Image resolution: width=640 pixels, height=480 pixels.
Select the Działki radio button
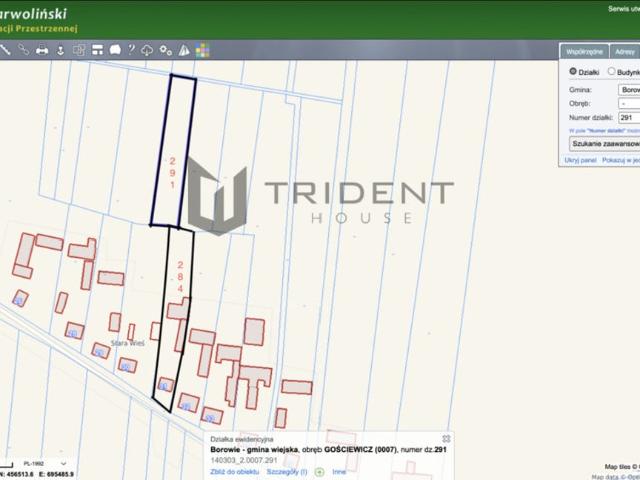point(573,72)
